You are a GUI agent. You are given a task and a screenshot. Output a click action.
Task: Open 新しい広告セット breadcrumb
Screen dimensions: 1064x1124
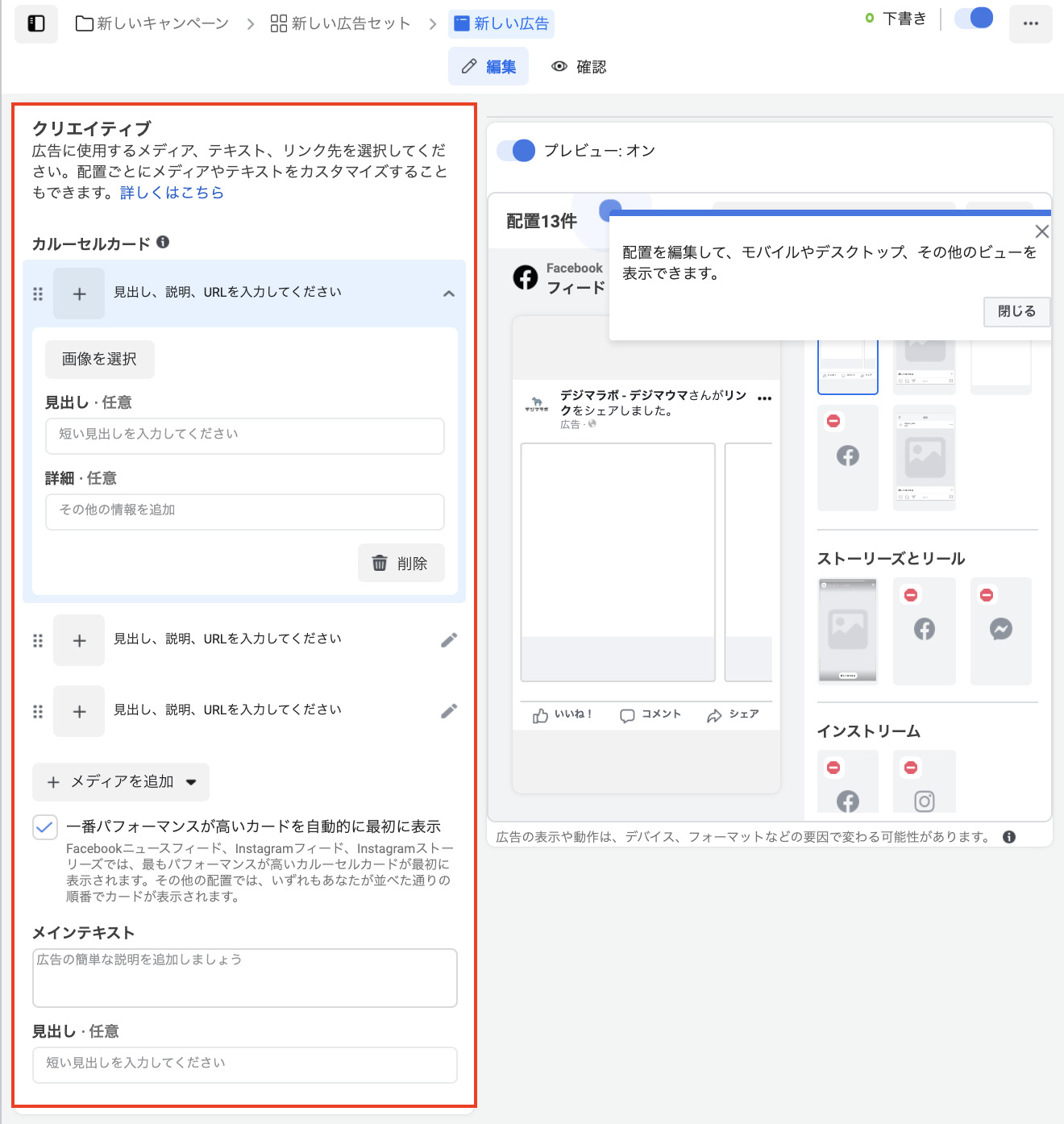(340, 23)
